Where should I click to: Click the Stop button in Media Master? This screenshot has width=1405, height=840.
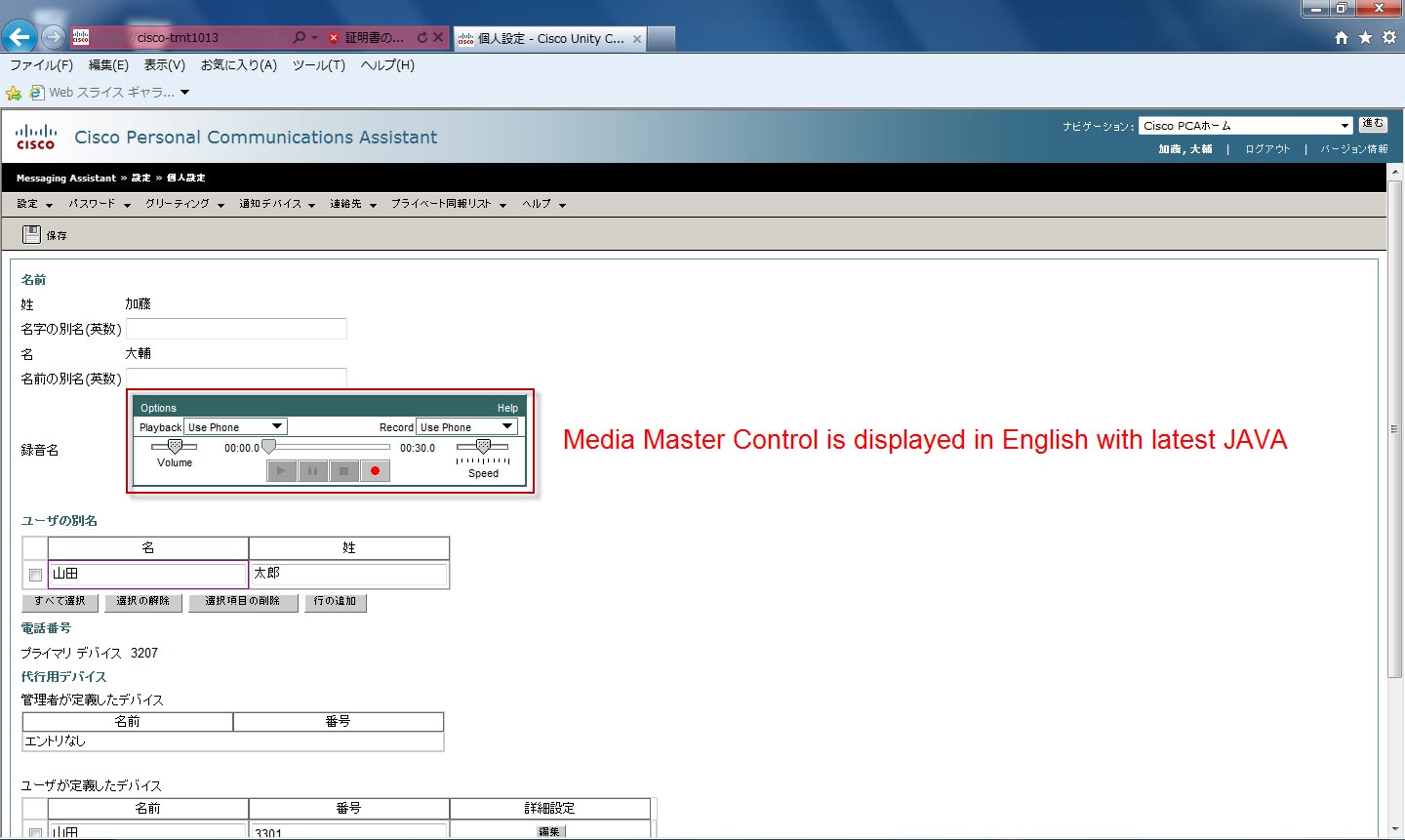pyautogui.click(x=343, y=471)
